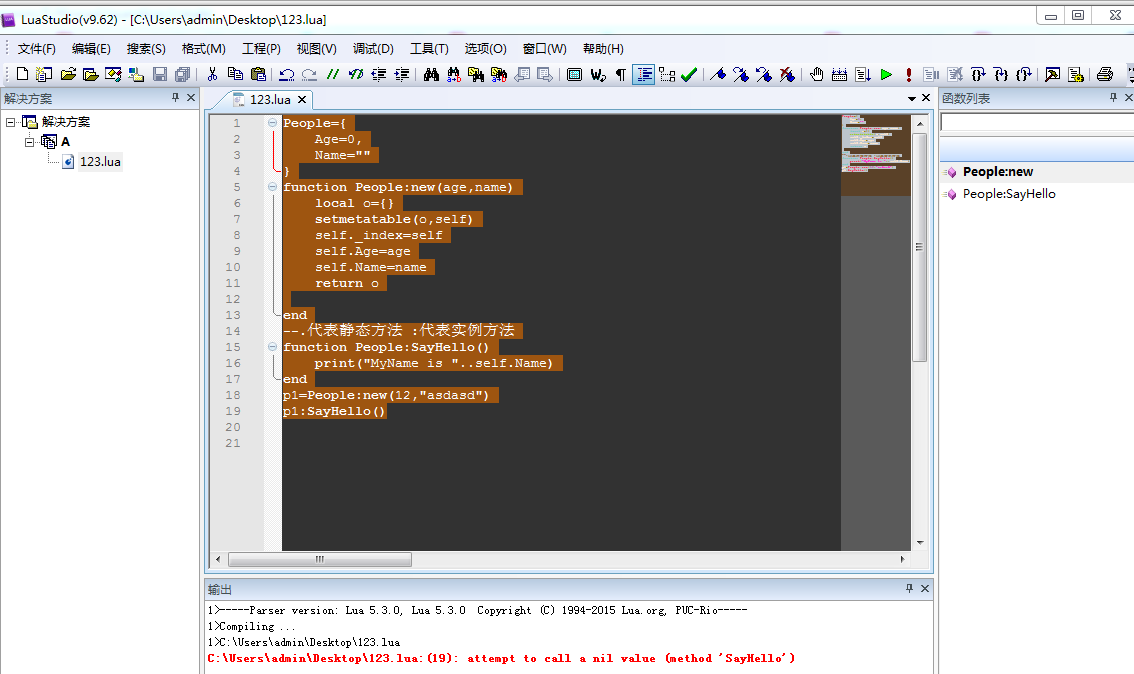This screenshot has width=1134, height=674.
Task: Comment the selected lines with the green slashes icon
Action: tap(333, 74)
